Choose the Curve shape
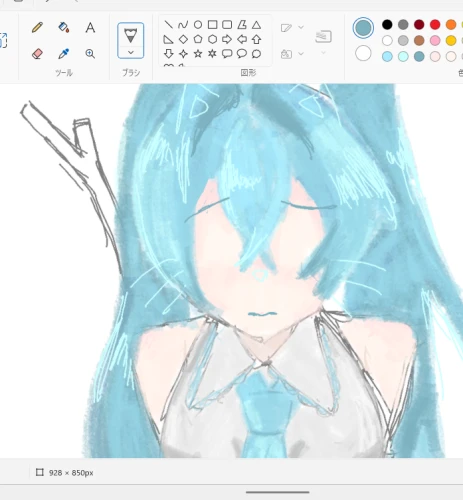 tap(183, 25)
